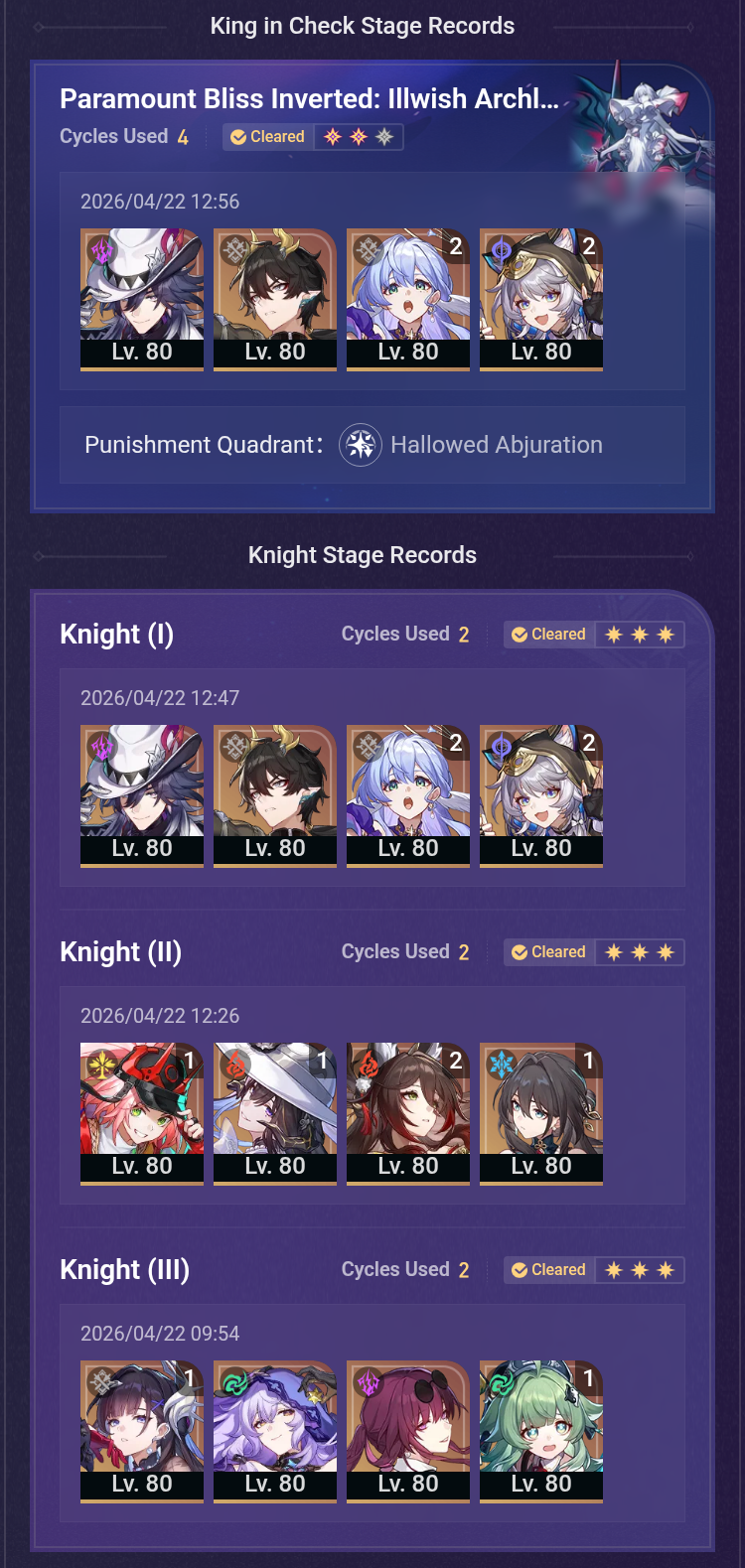Image resolution: width=745 pixels, height=1568 pixels.
Task: Click the Knight (II) stage heading
Action: 121,952
